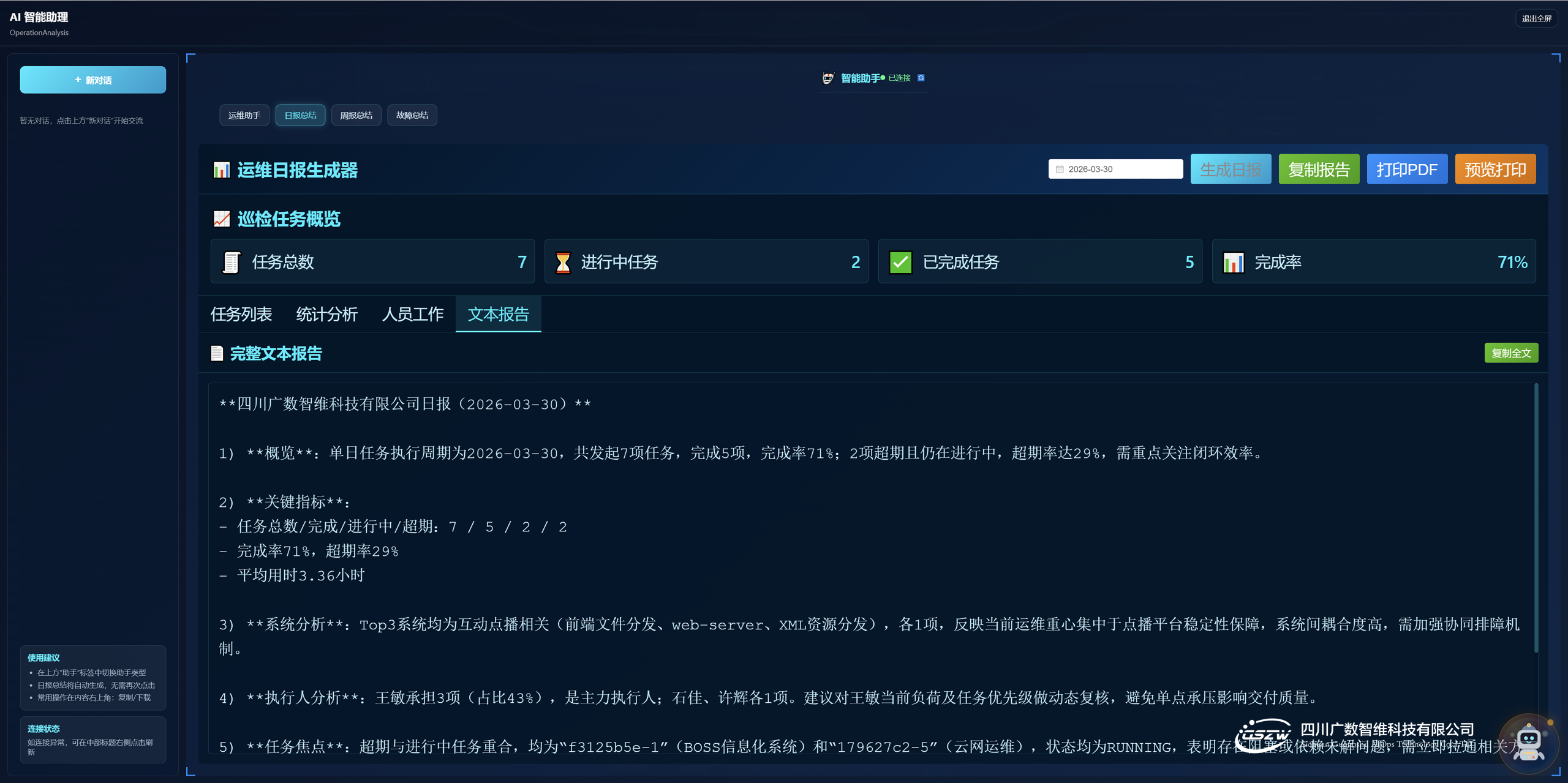Click the chart icon beside 完成率
The image size is (1568, 783).
click(1233, 262)
